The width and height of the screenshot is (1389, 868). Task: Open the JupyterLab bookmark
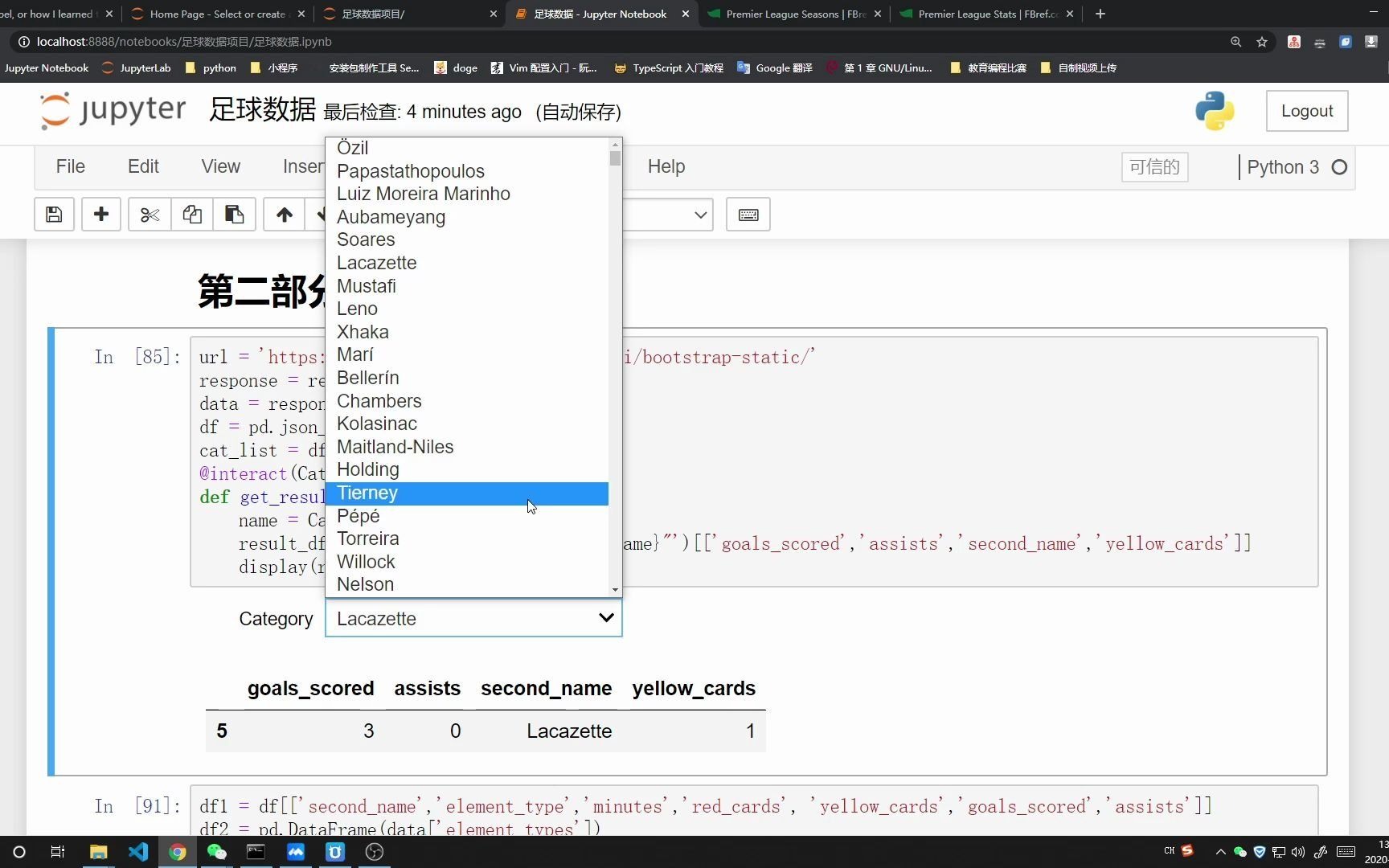pos(145,68)
